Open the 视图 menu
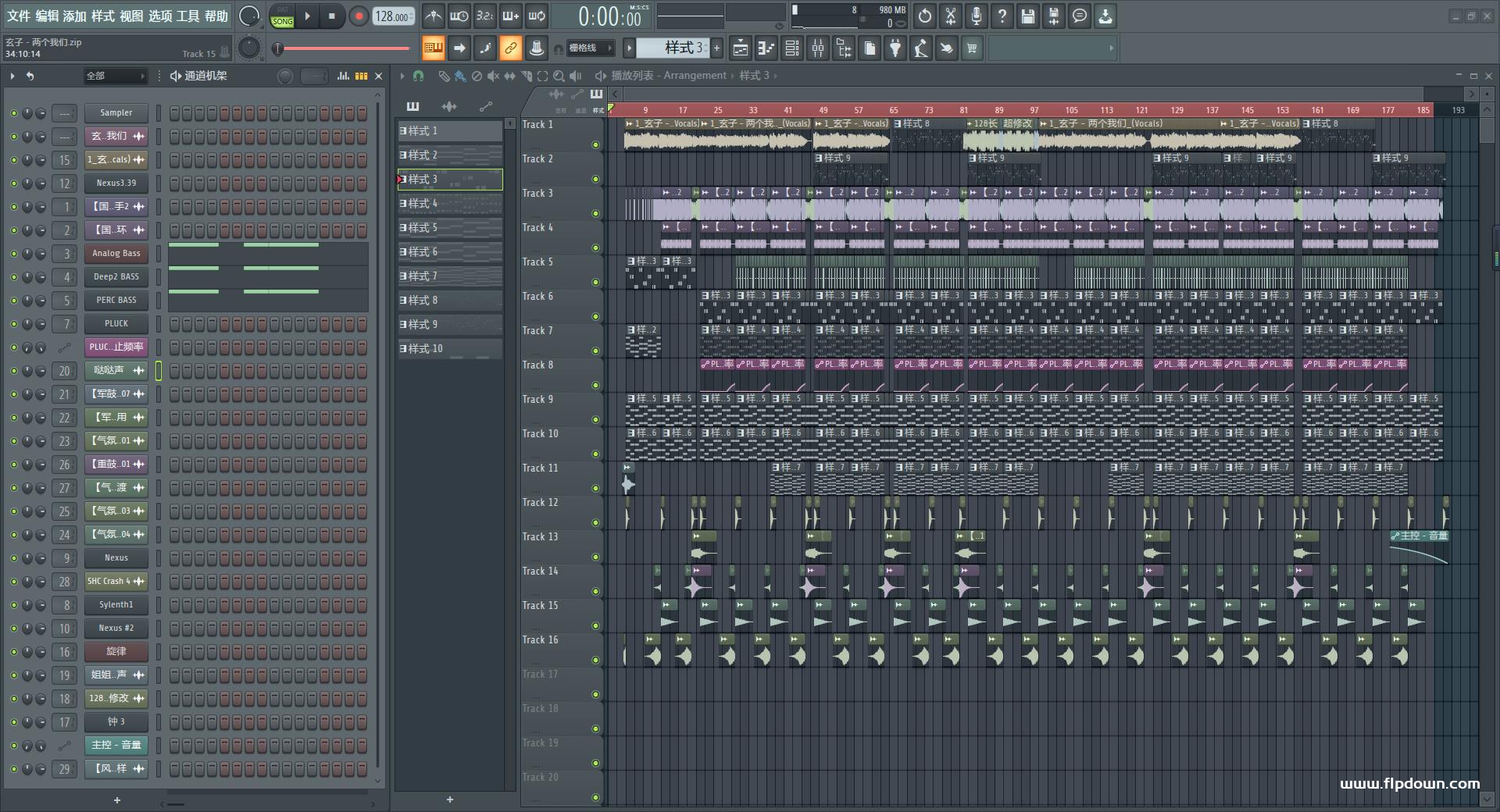The width and height of the screenshot is (1500, 812). pyautogui.click(x=131, y=16)
